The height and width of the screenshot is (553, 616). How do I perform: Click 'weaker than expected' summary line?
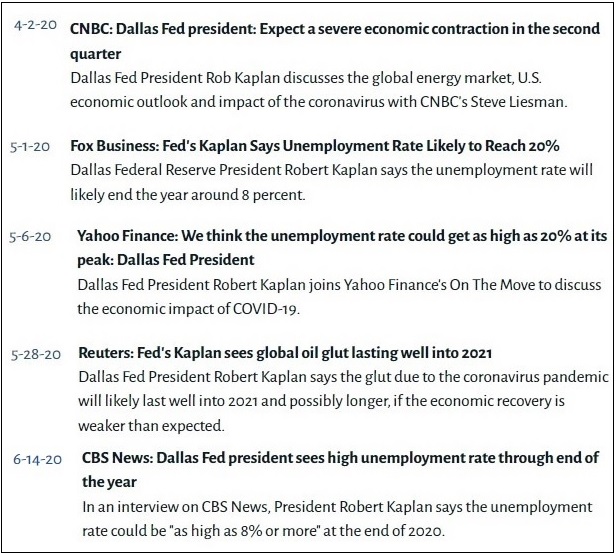point(151,426)
